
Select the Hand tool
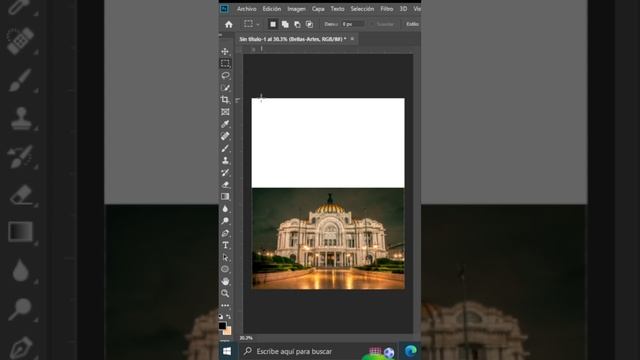(225, 282)
